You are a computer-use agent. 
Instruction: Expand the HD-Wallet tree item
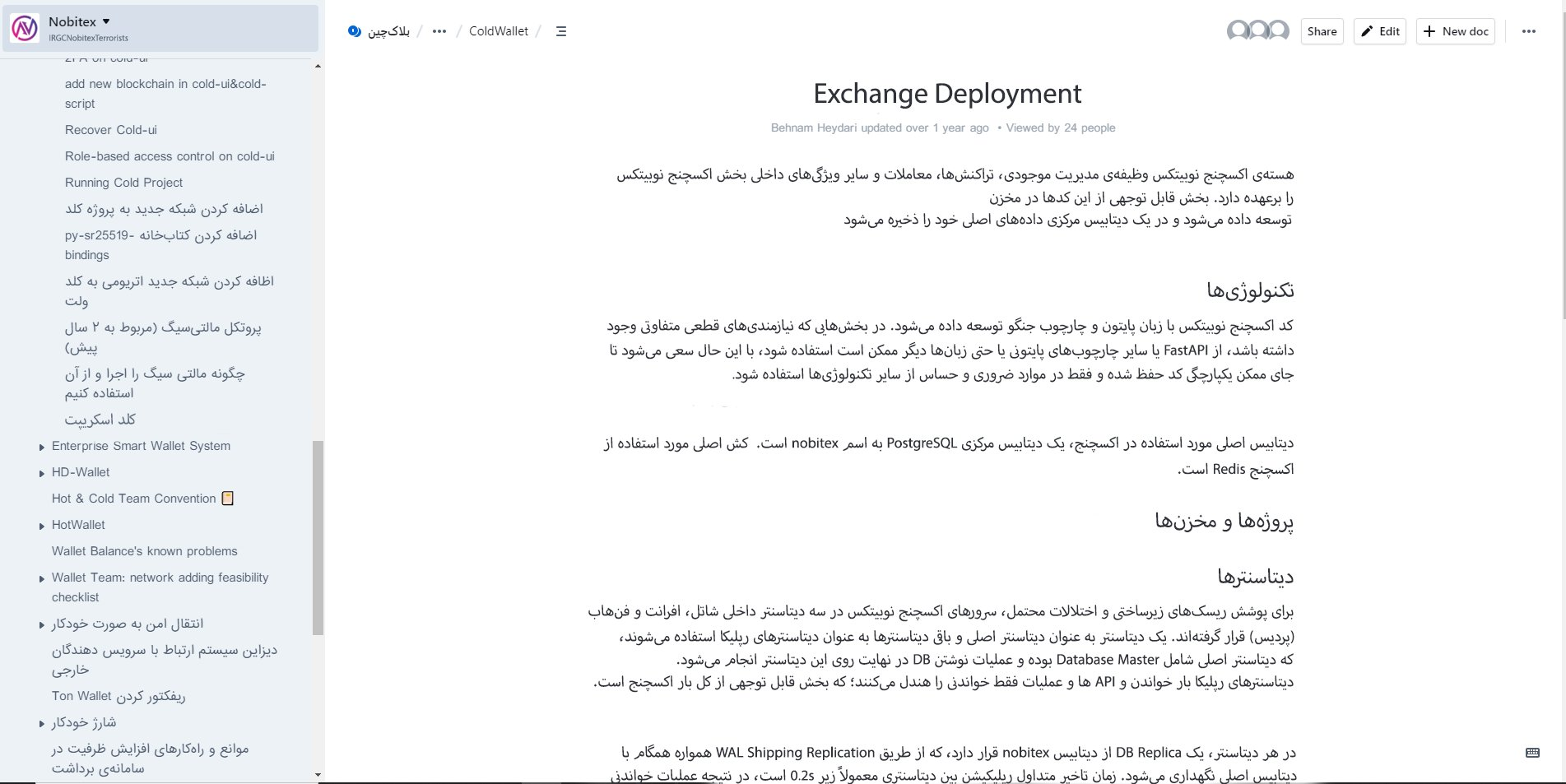point(42,473)
